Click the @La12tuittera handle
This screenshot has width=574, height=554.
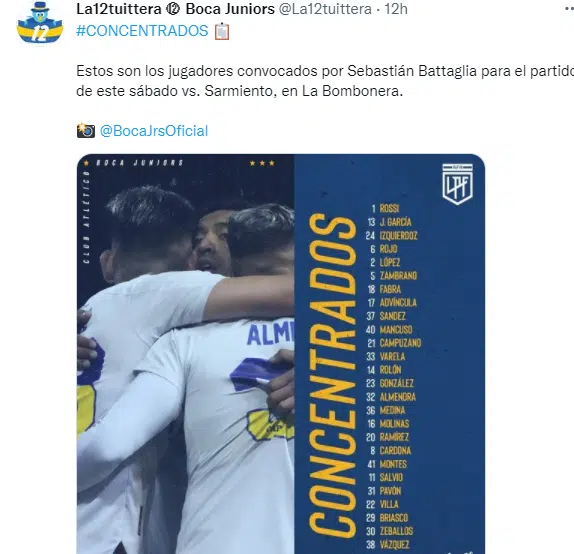(x=325, y=9)
